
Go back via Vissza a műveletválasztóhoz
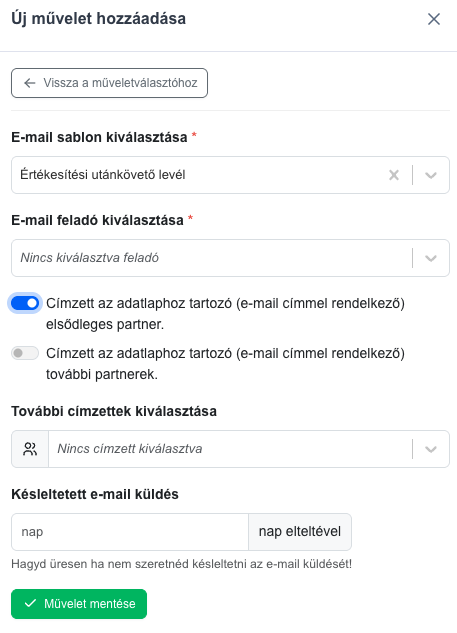[x=109, y=83]
